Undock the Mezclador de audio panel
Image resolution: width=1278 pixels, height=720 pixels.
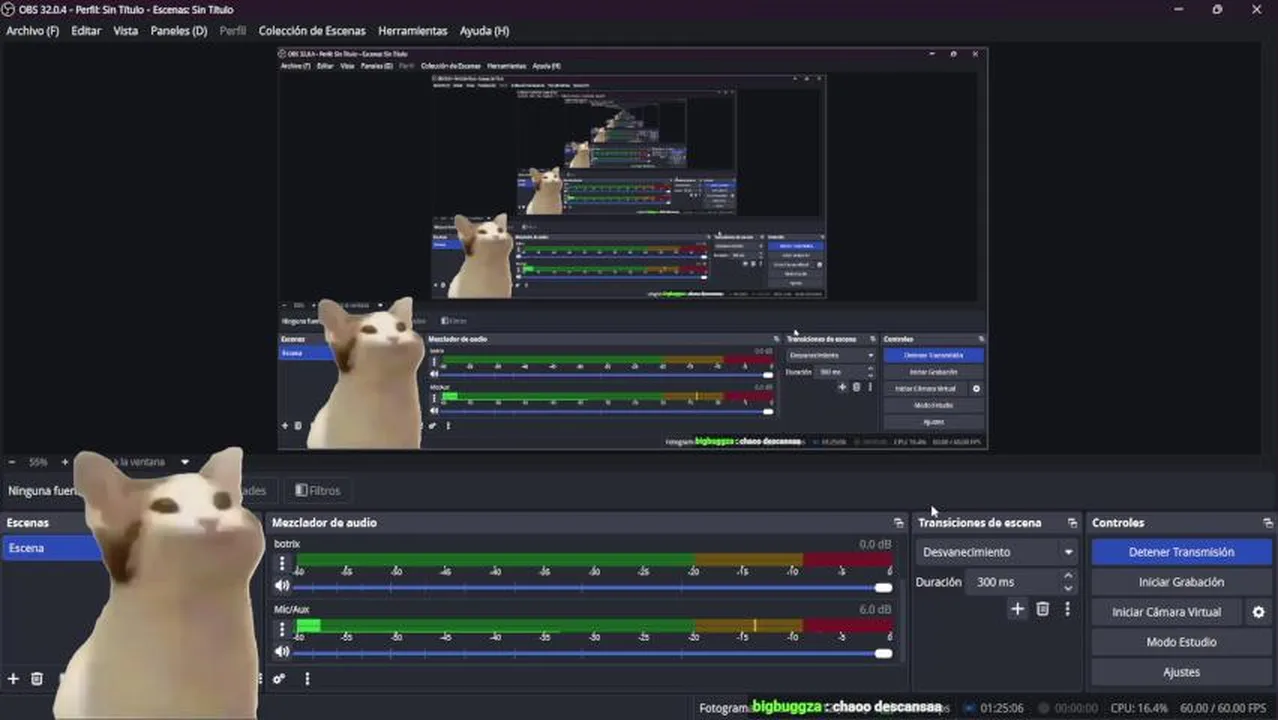click(x=898, y=523)
